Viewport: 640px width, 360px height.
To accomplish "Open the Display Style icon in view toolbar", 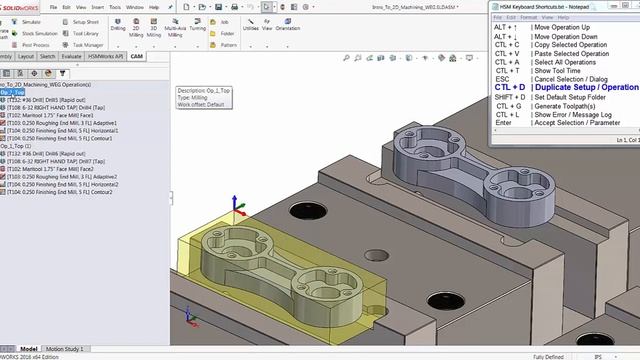I will (x=409, y=58).
